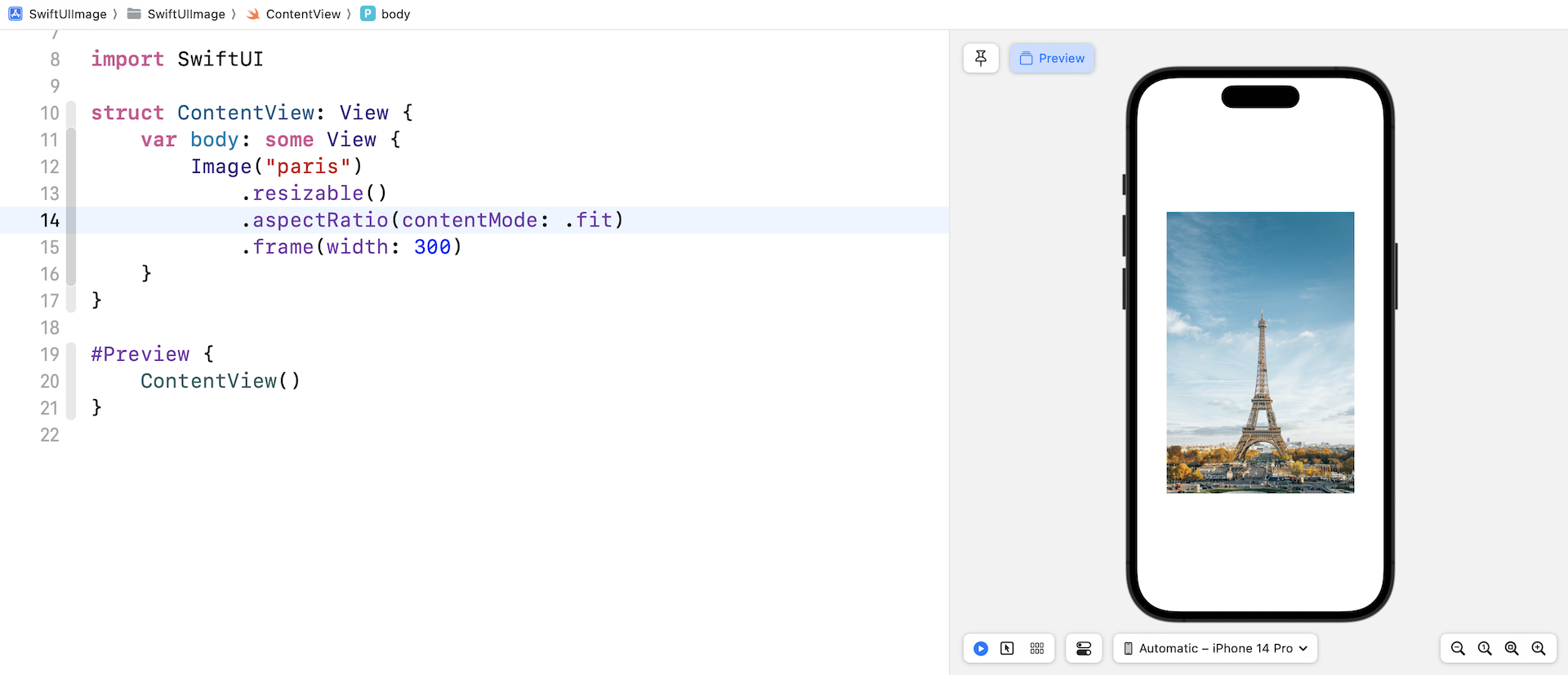
Task: Click the code folding ribbon for #Preview block
Action: [x=71, y=380]
